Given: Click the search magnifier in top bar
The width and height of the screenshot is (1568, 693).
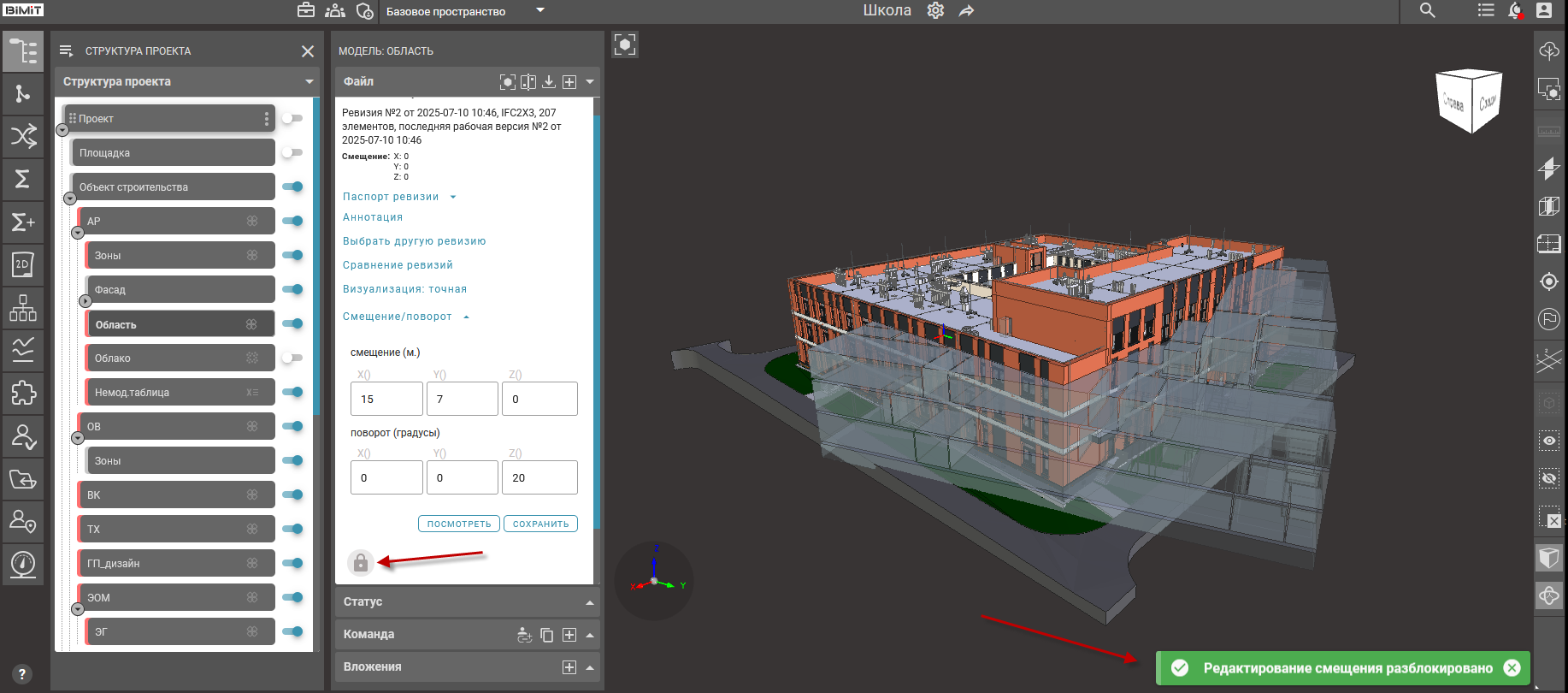Looking at the screenshot, I should click(1427, 11).
